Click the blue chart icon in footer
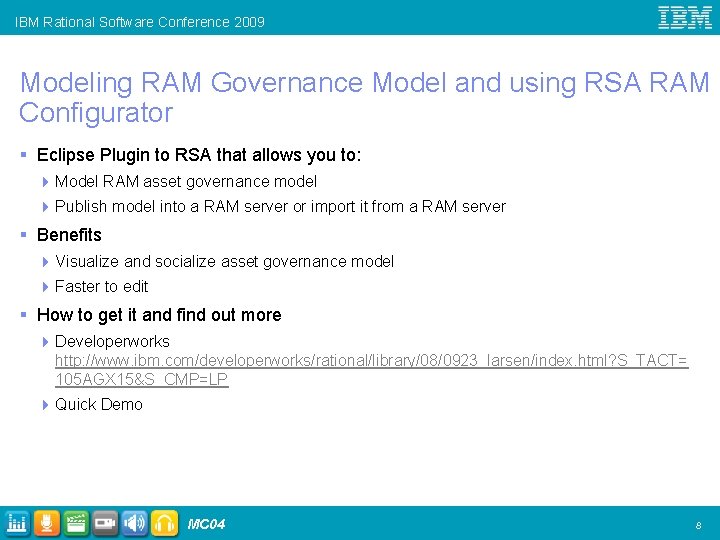 coord(17,523)
